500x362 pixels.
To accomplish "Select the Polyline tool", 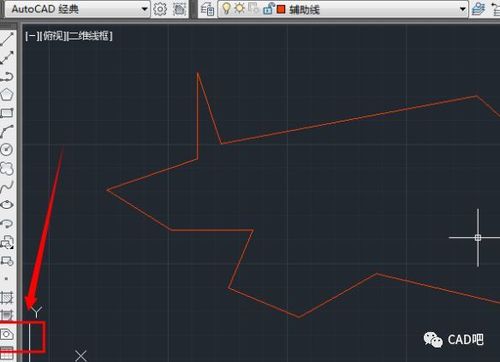I will point(7,76).
